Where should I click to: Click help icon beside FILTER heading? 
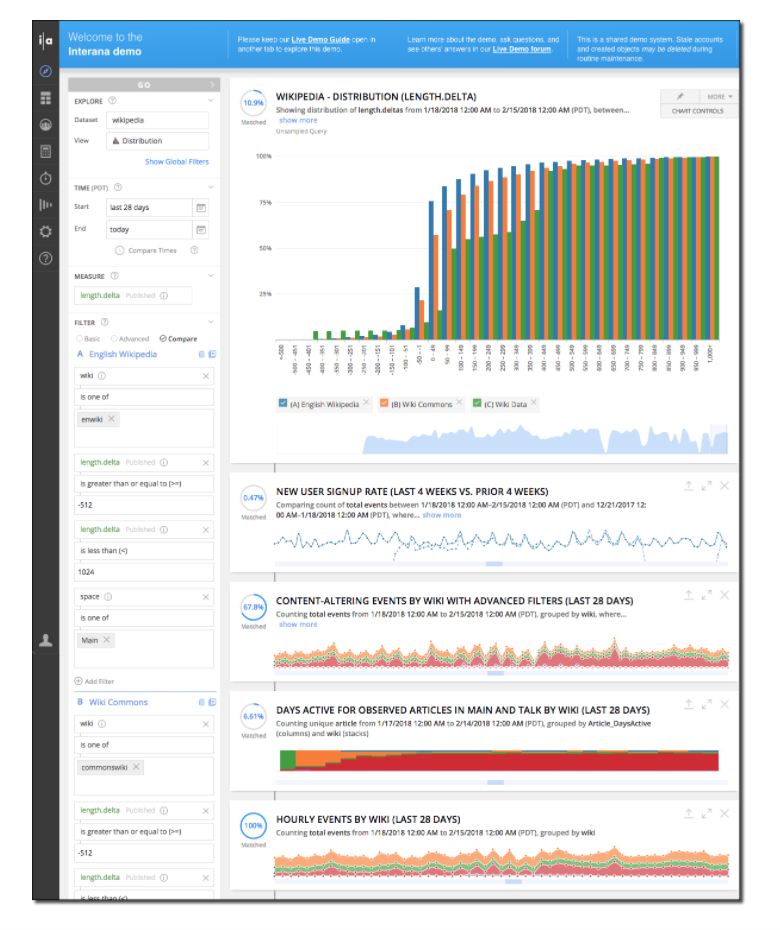point(104,322)
